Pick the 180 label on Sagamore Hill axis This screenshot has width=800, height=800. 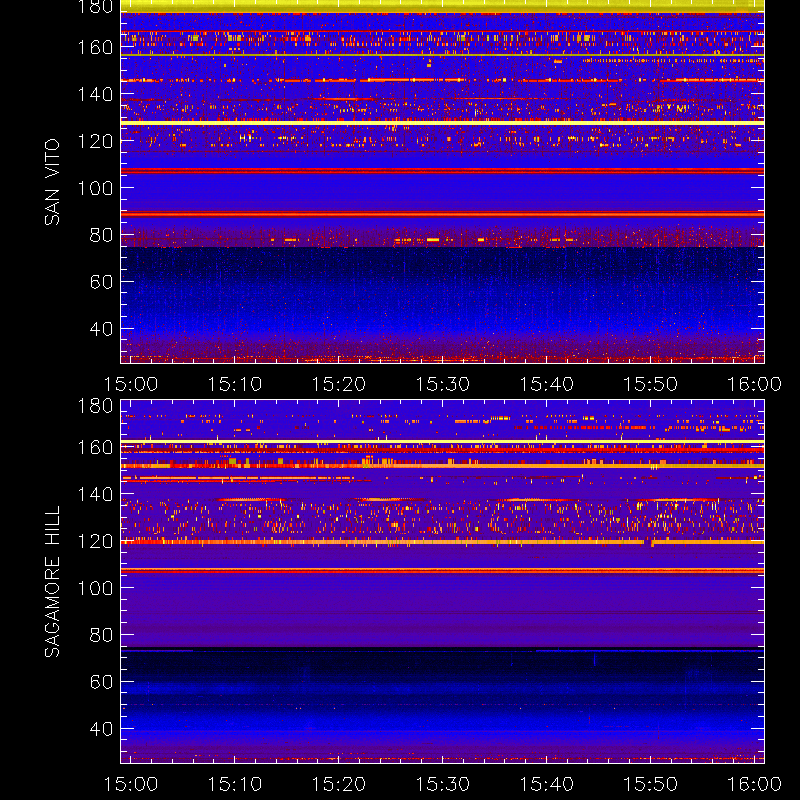[95, 406]
